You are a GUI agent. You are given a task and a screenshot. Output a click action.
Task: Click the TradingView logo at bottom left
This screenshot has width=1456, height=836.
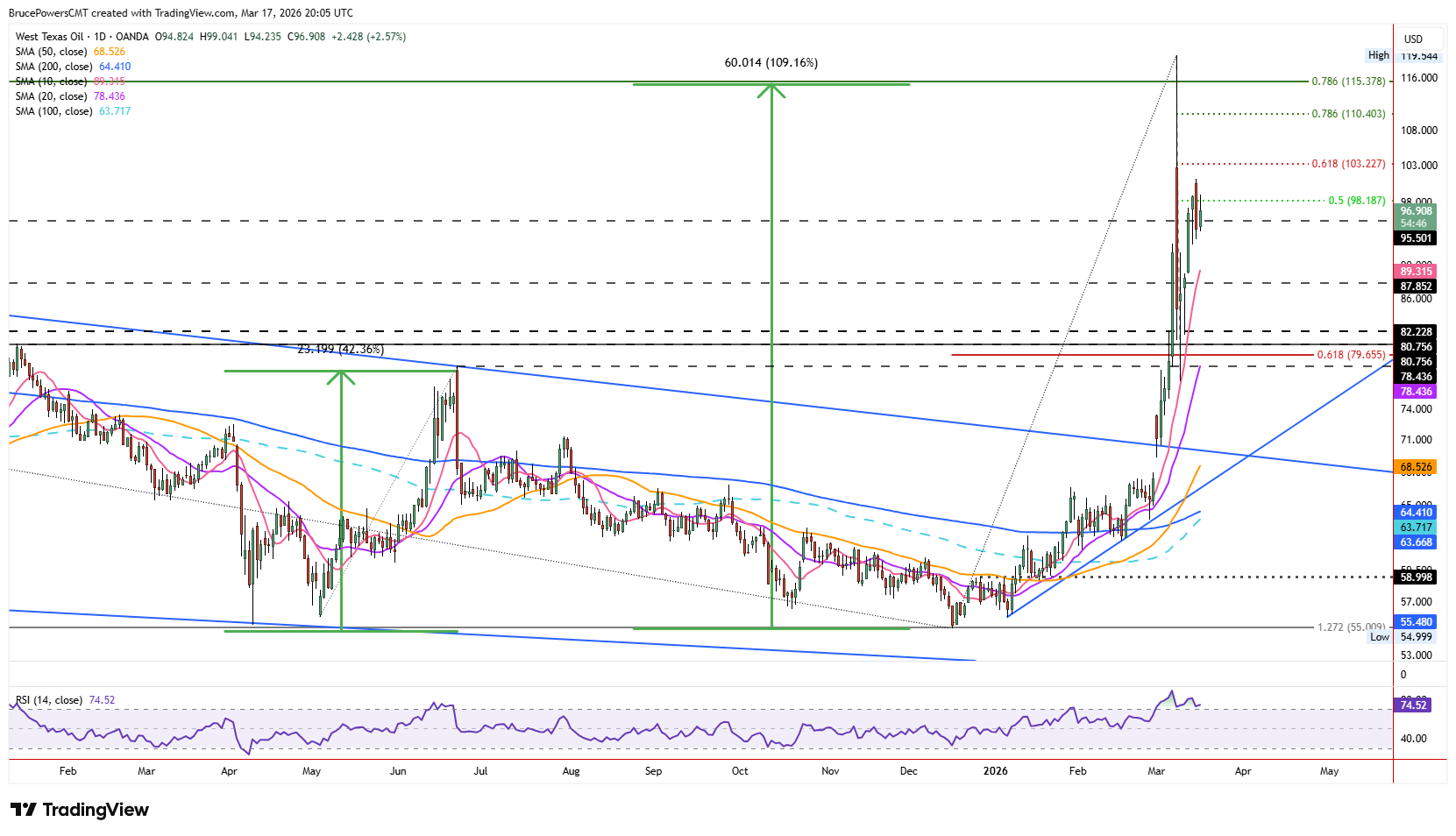80,810
